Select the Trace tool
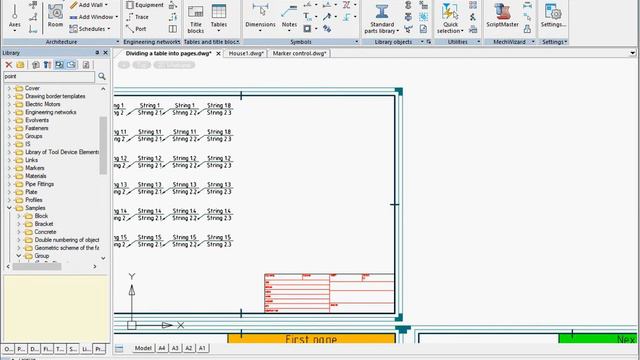This screenshot has height=360, width=640. (137, 17)
